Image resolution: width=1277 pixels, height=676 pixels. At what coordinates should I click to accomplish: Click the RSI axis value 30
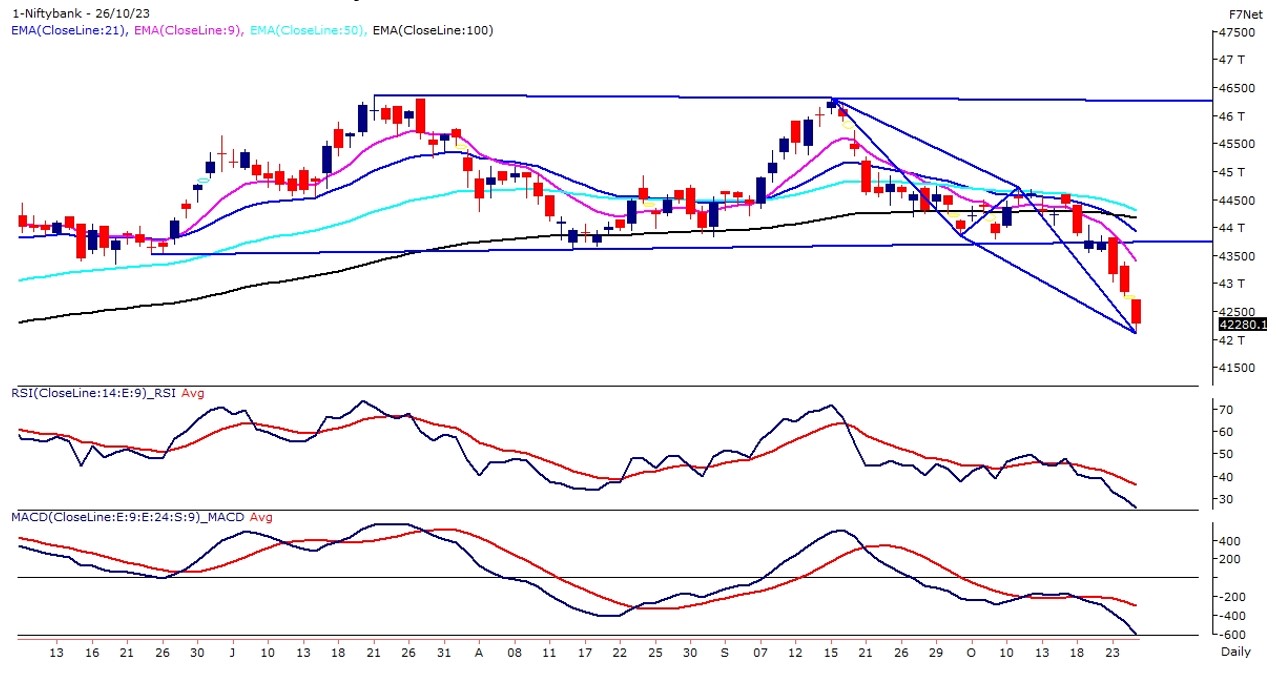(x=1226, y=498)
